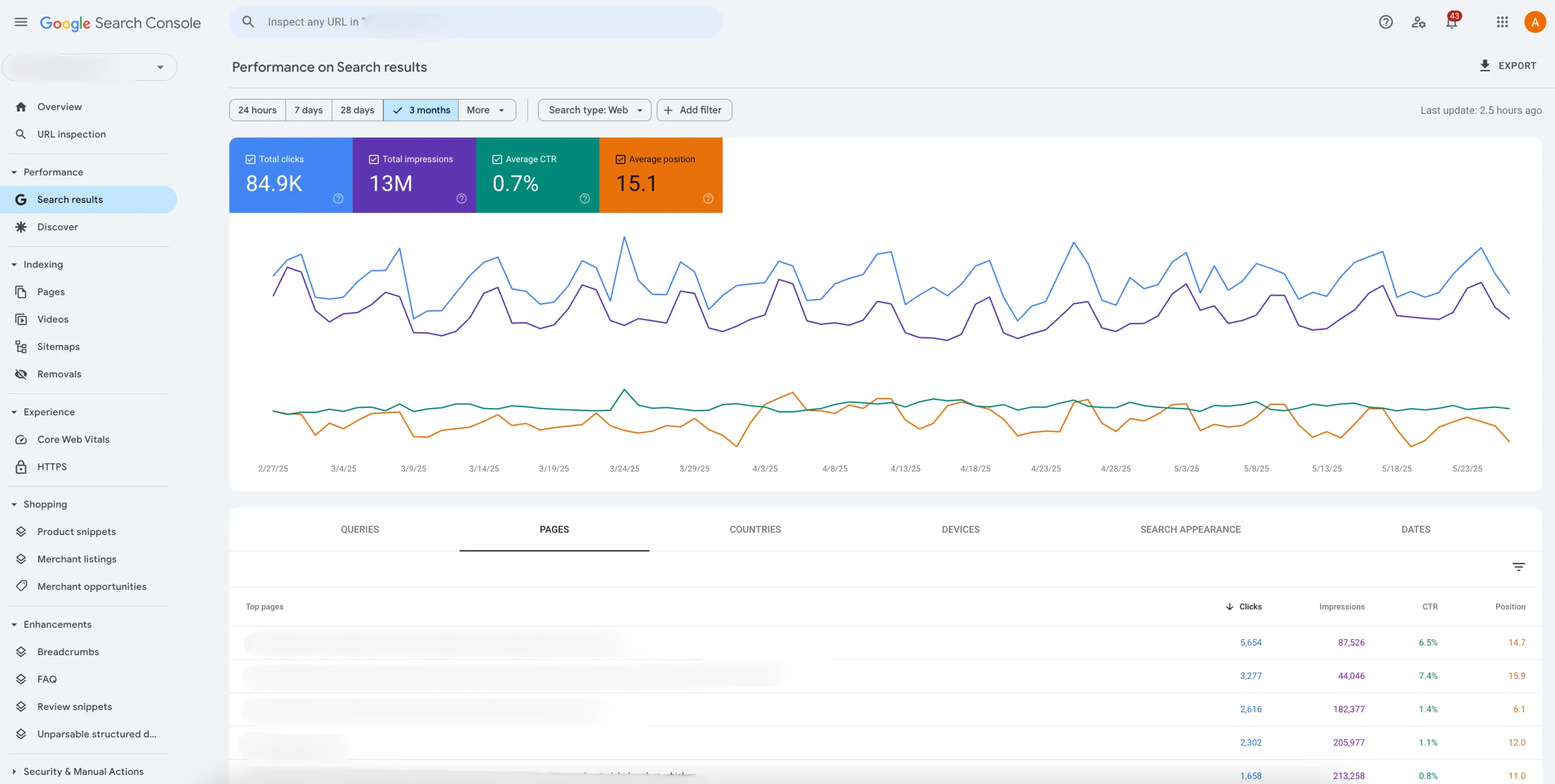Click the Review snippets layers icon

tap(21, 707)
